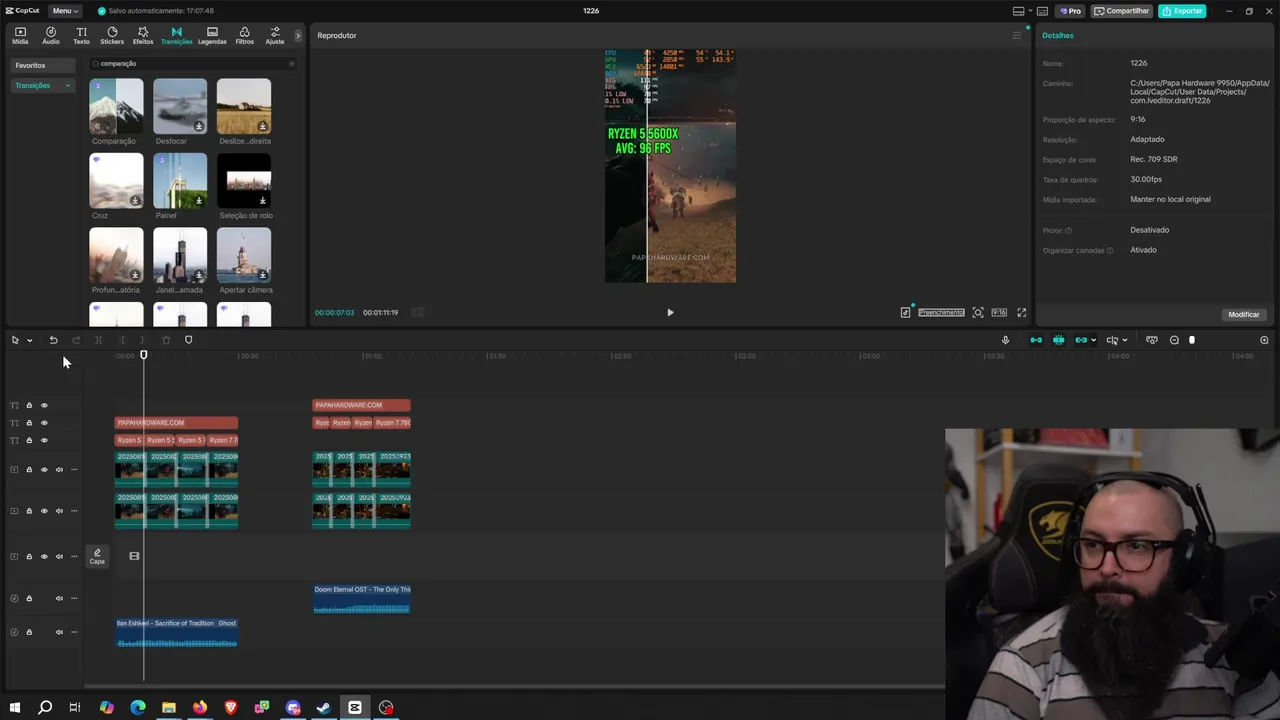Start voice recording with microphone icon
Image resolution: width=1280 pixels, height=720 pixels.
[x=1005, y=340]
